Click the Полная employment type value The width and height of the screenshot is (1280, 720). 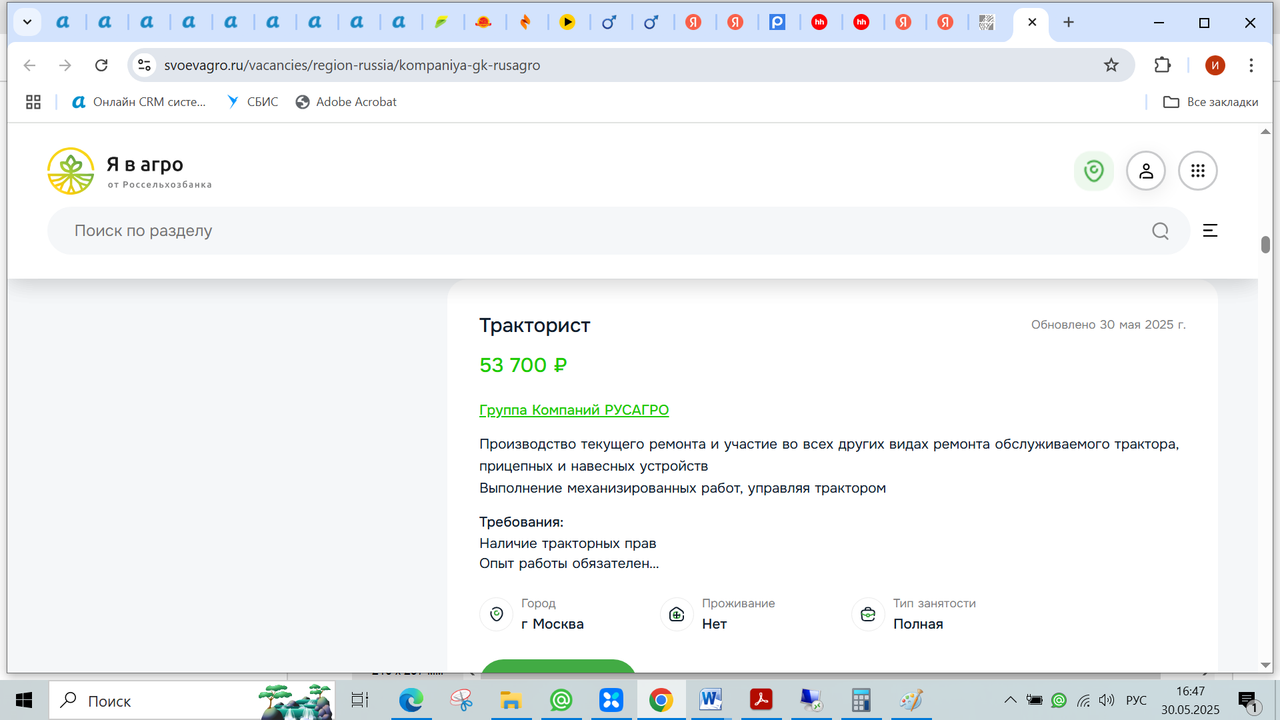click(918, 624)
